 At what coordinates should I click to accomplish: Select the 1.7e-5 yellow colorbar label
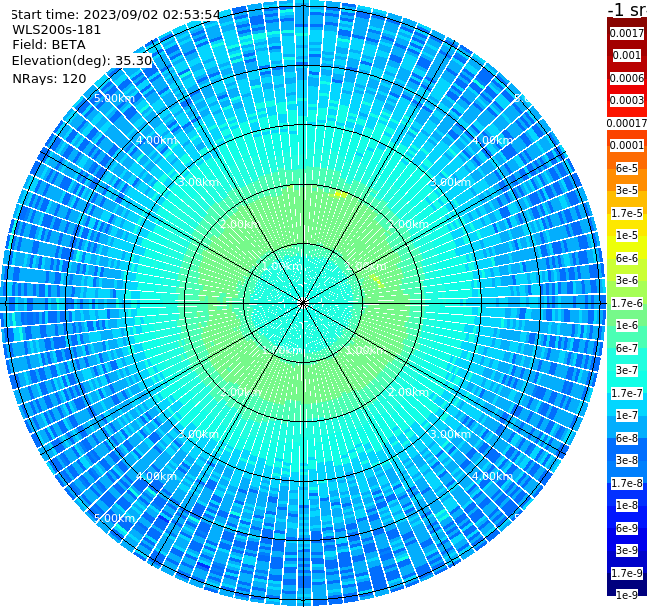627,213
